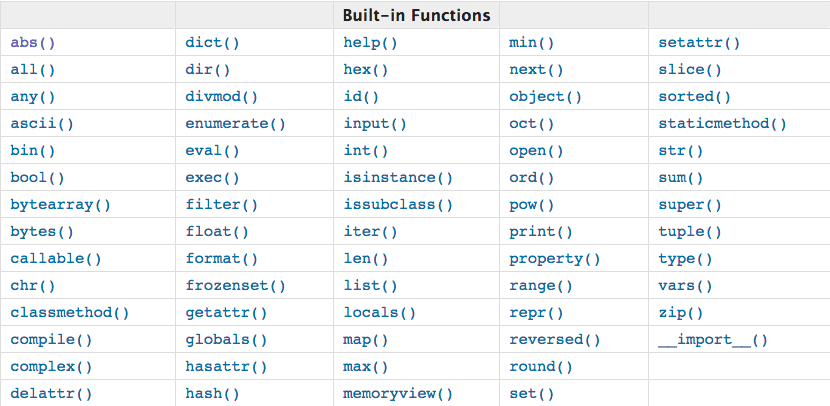
Task: Click the Built-in Functions table header
Action: point(416,16)
